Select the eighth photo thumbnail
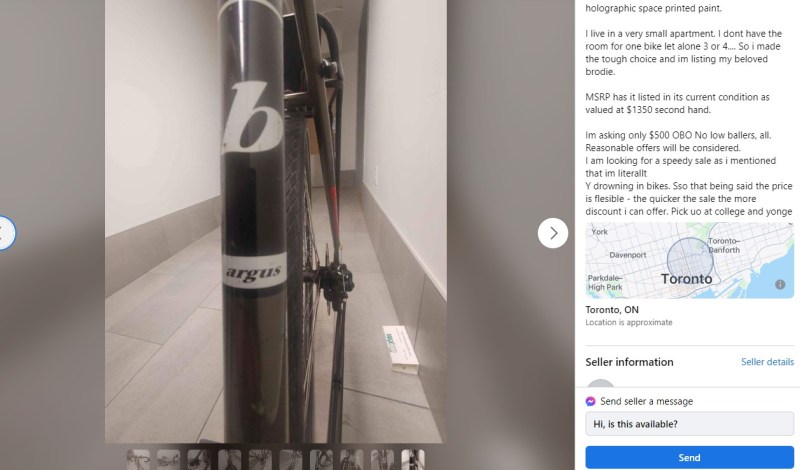The width and height of the screenshot is (800, 470). pos(352,459)
